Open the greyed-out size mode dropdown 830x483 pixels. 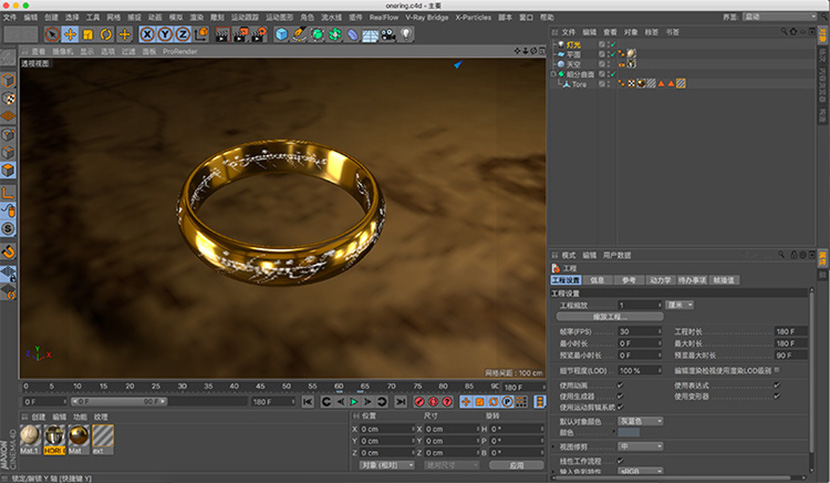pyautogui.click(x=452, y=465)
